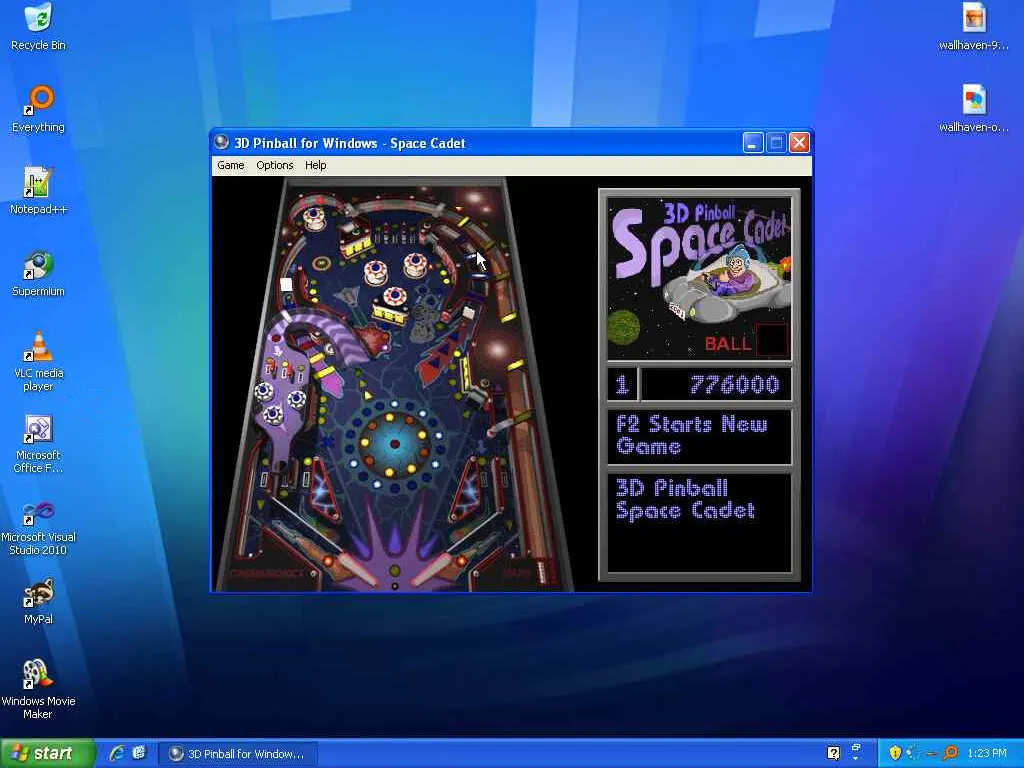Viewport: 1024px width, 768px height.
Task: Select the Supermium browser desktop icon
Action: 38,273
